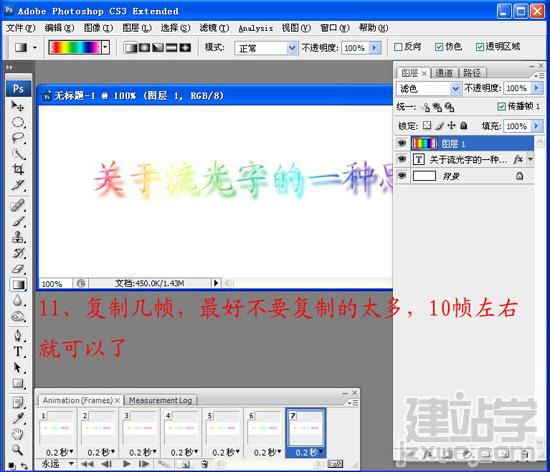Open loop options dropdown 永远
This screenshot has height=472, width=550.
click(x=58, y=464)
